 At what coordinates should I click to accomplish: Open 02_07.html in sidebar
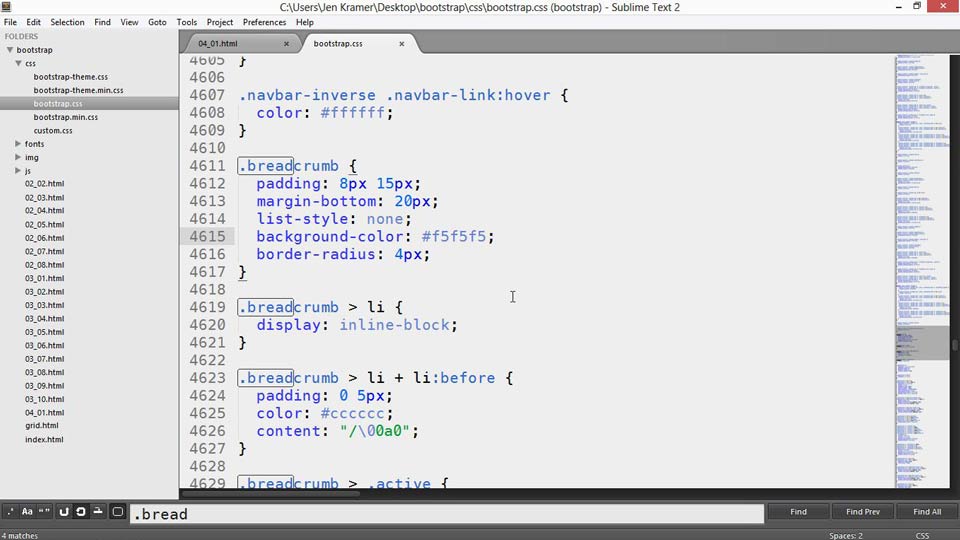coord(44,252)
